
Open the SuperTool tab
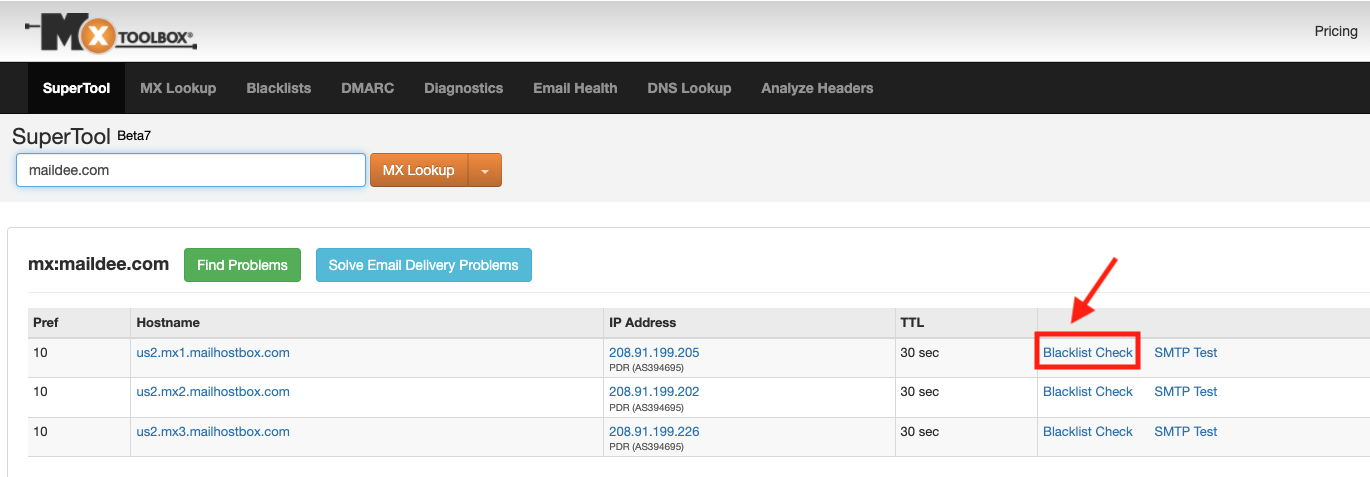click(x=77, y=88)
